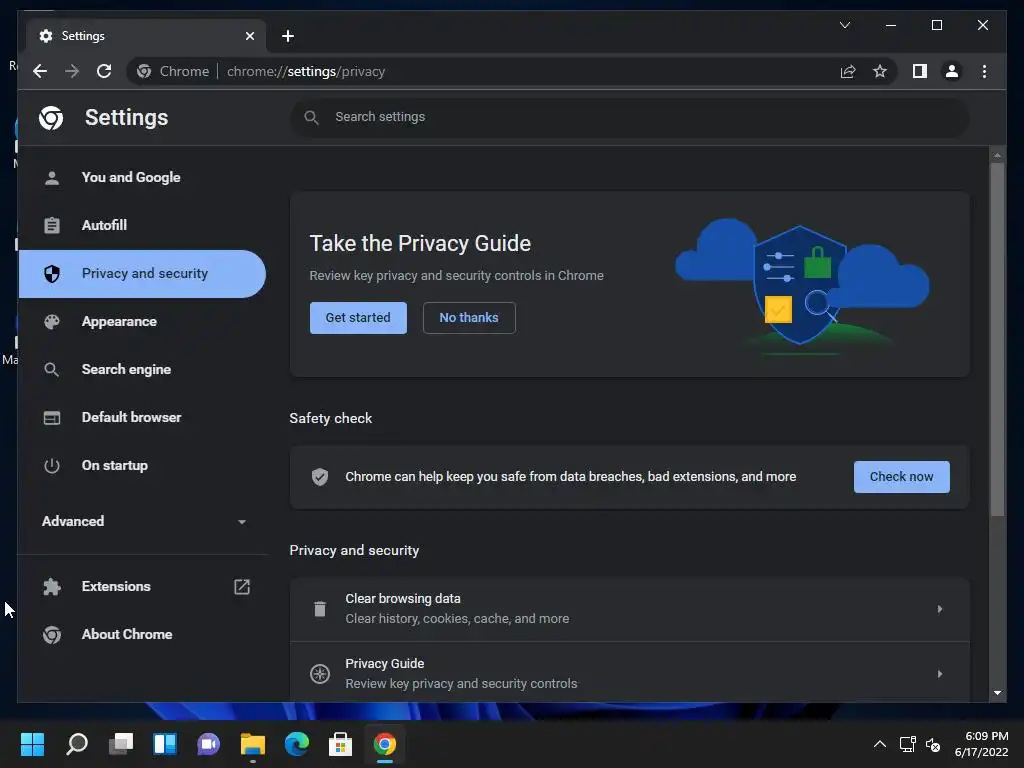Open Task View from taskbar
This screenshot has height=768, width=1024.
tap(121, 744)
